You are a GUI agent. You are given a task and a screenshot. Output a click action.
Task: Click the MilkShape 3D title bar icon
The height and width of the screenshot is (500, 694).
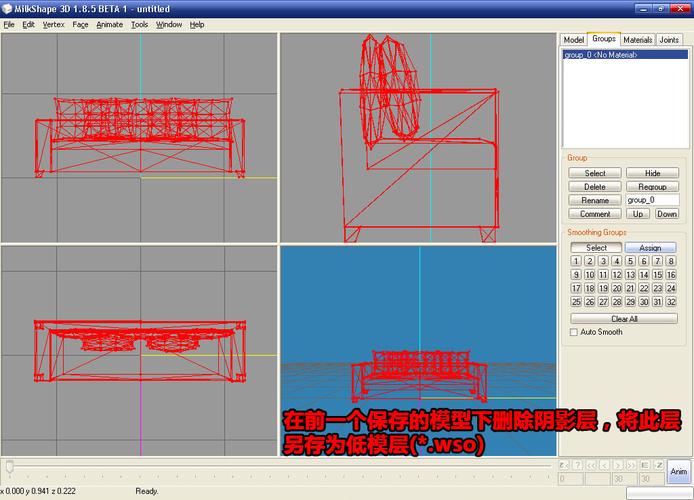[9, 9]
